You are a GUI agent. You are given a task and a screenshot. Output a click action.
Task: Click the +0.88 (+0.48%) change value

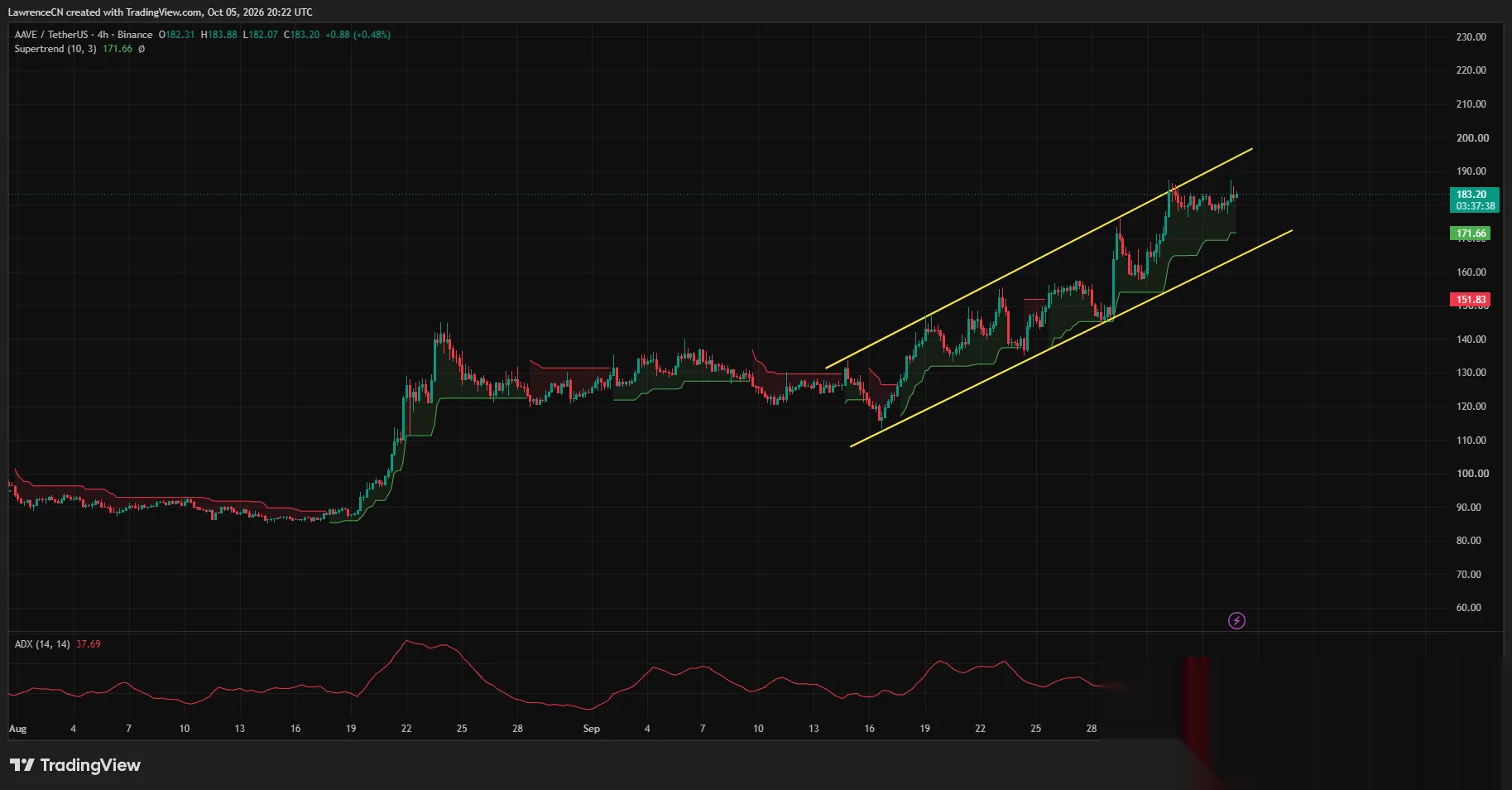358,35
